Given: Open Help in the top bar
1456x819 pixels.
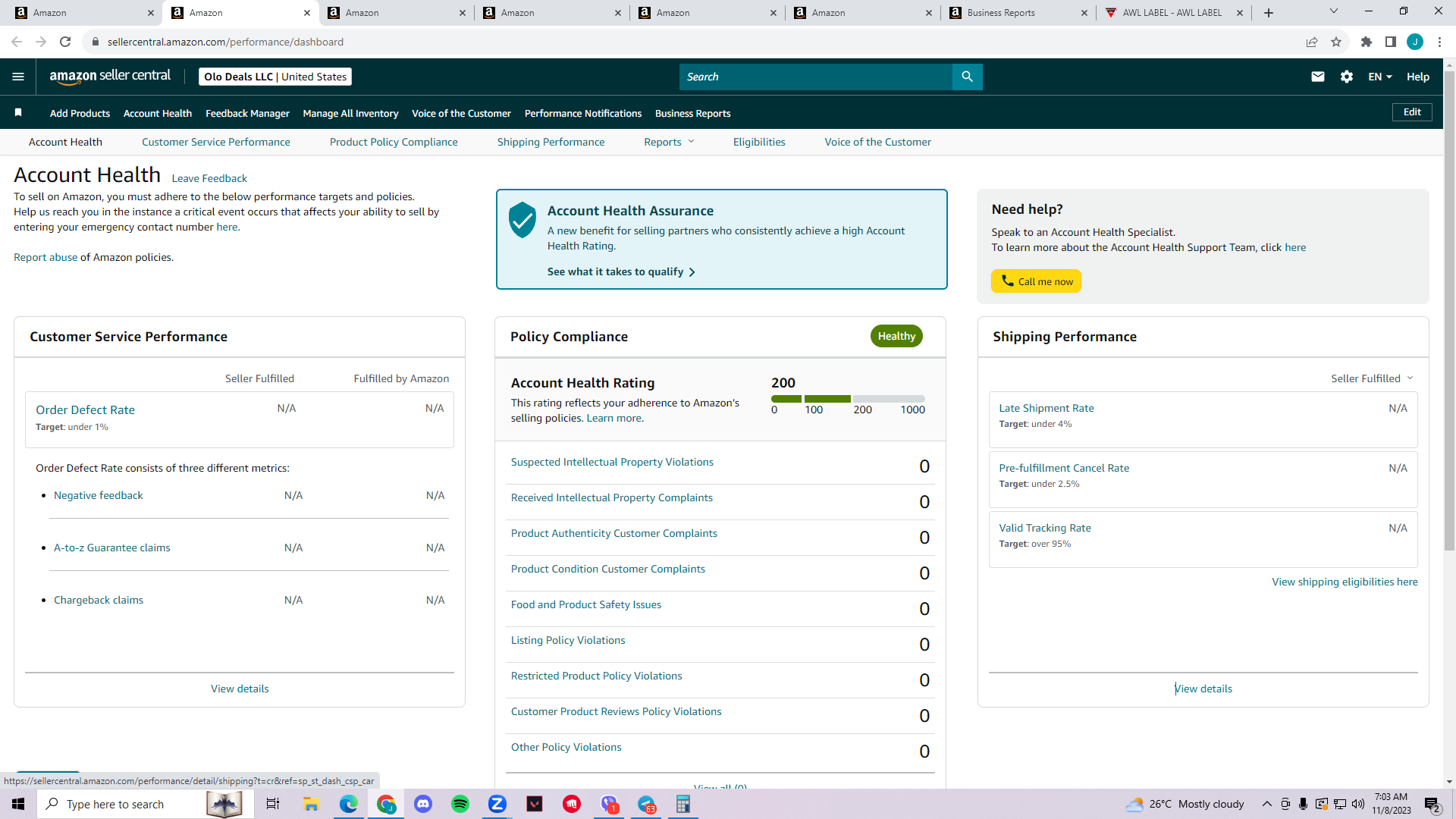Looking at the screenshot, I should click(1417, 77).
